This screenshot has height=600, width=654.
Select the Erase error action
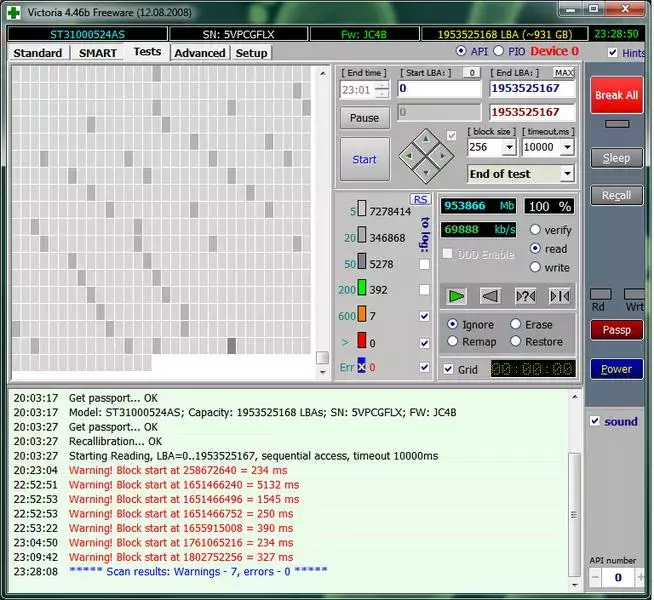516,324
